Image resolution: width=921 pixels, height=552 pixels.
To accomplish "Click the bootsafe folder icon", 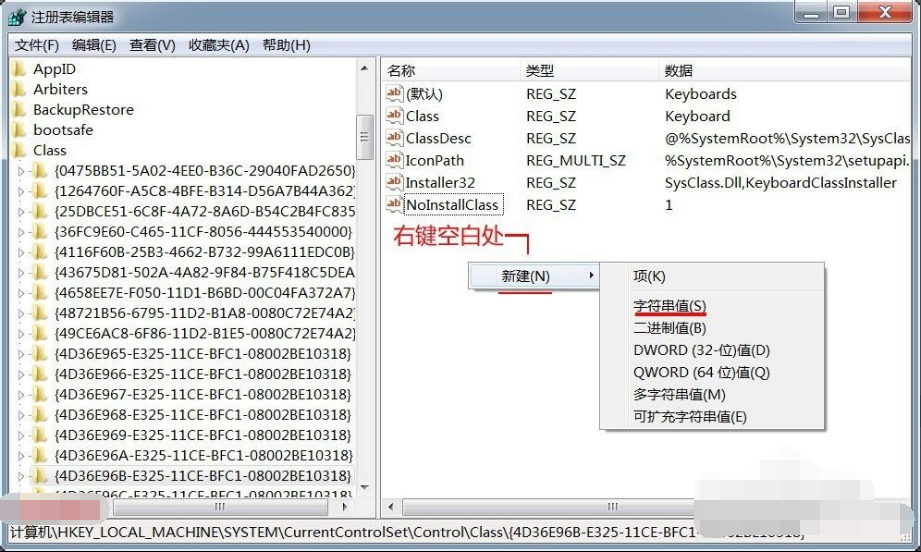I will click(19, 130).
